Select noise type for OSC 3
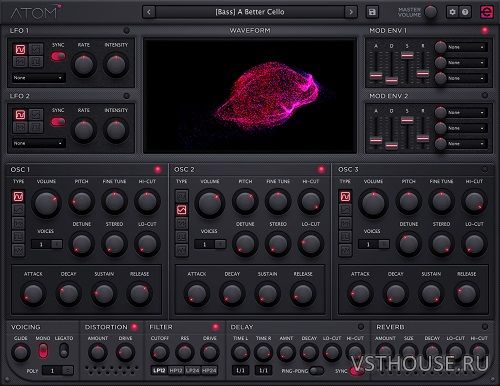The width and height of the screenshot is (500, 386). (x=345, y=250)
